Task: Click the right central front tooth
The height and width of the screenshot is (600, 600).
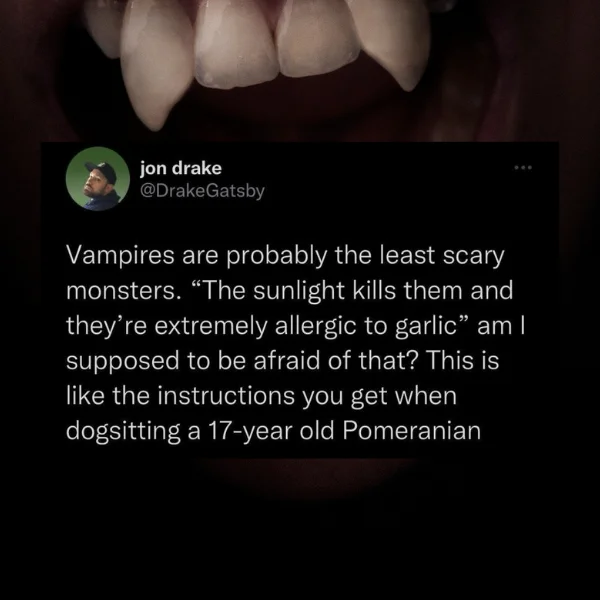Action: click(318, 38)
